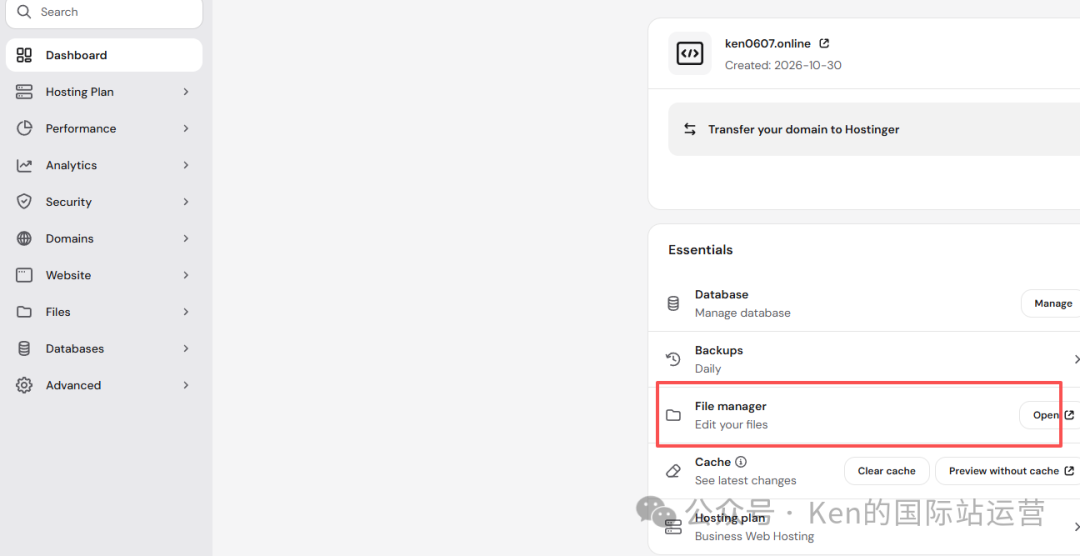This screenshot has width=1080, height=556.
Task: Open the Security sidebar item
Action: pyautogui.click(x=104, y=202)
